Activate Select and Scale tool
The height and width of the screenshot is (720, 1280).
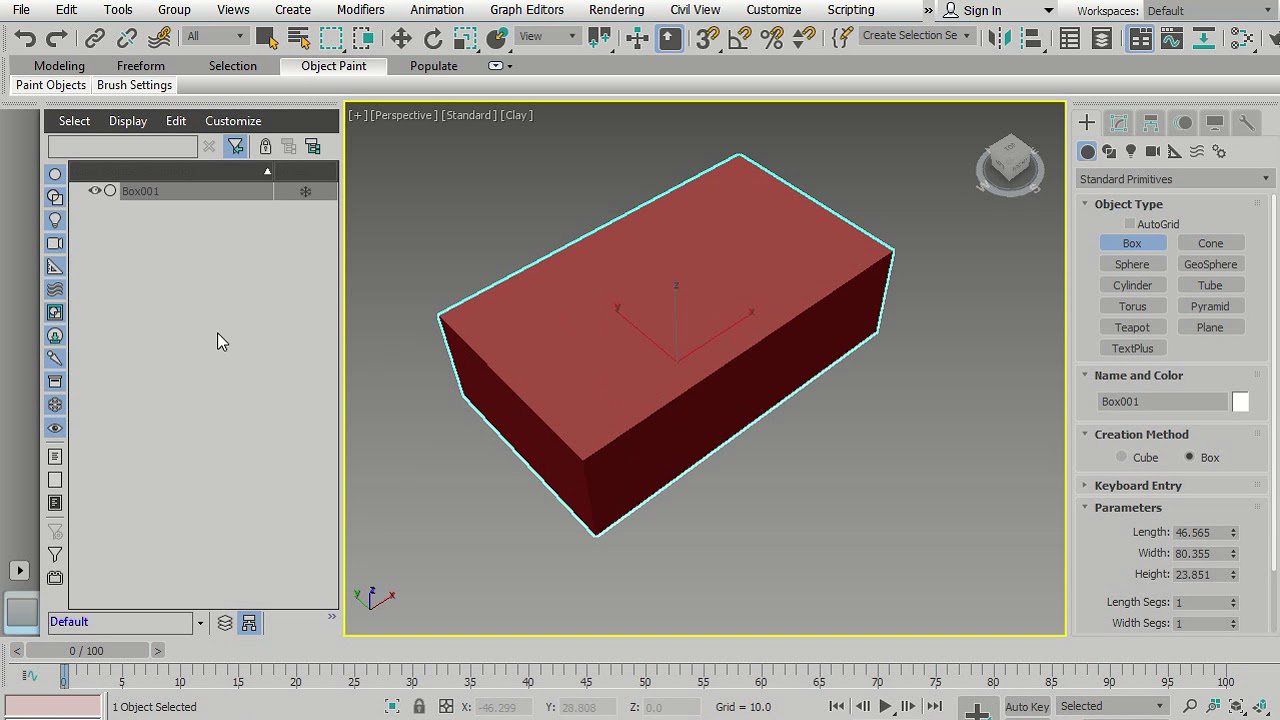[465, 38]
